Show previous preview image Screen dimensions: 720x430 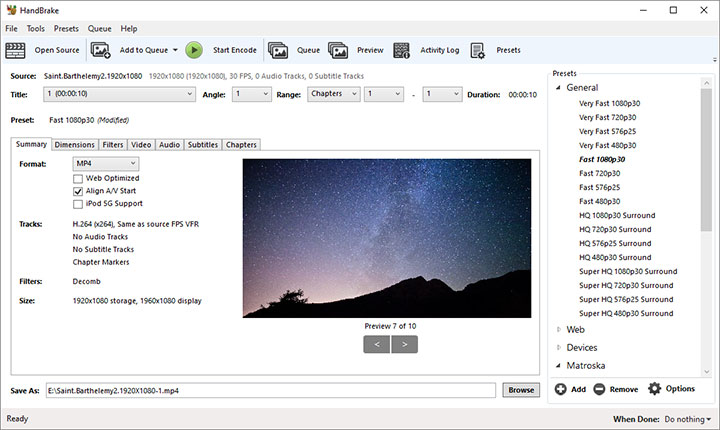pyautogui.click(x=377, y=344)
